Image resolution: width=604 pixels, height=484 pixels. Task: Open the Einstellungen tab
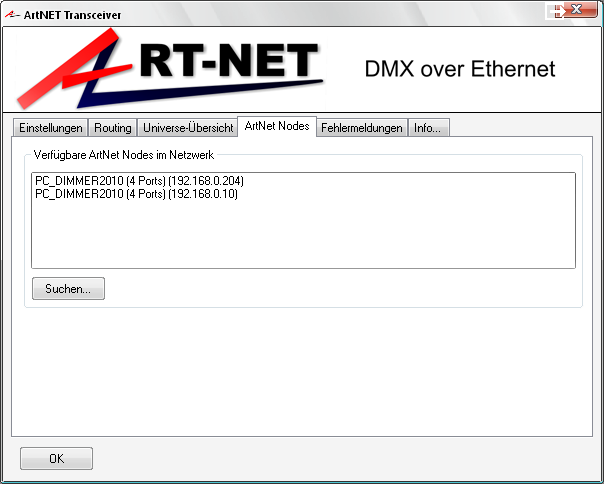point(50,128)
